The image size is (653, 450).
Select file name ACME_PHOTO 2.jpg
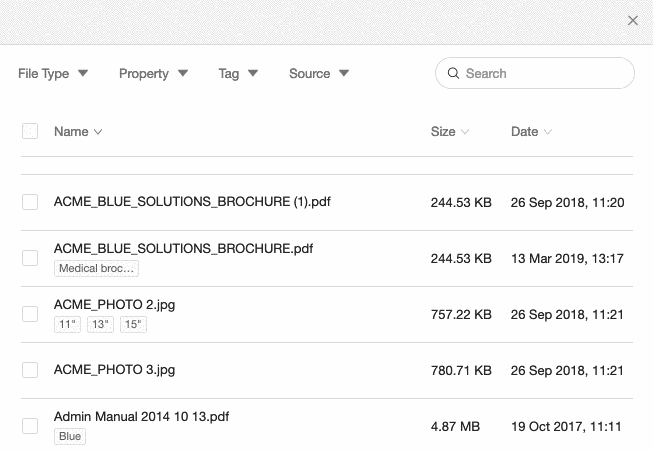coord(115,305)
